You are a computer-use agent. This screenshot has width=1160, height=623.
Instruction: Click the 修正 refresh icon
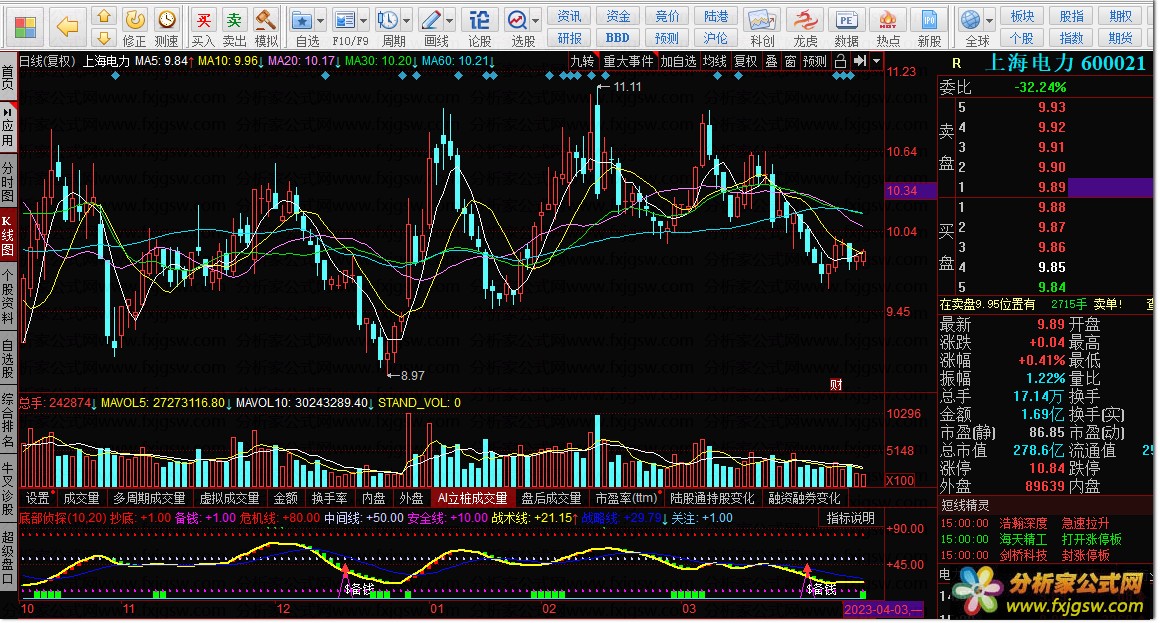[135, 20]
